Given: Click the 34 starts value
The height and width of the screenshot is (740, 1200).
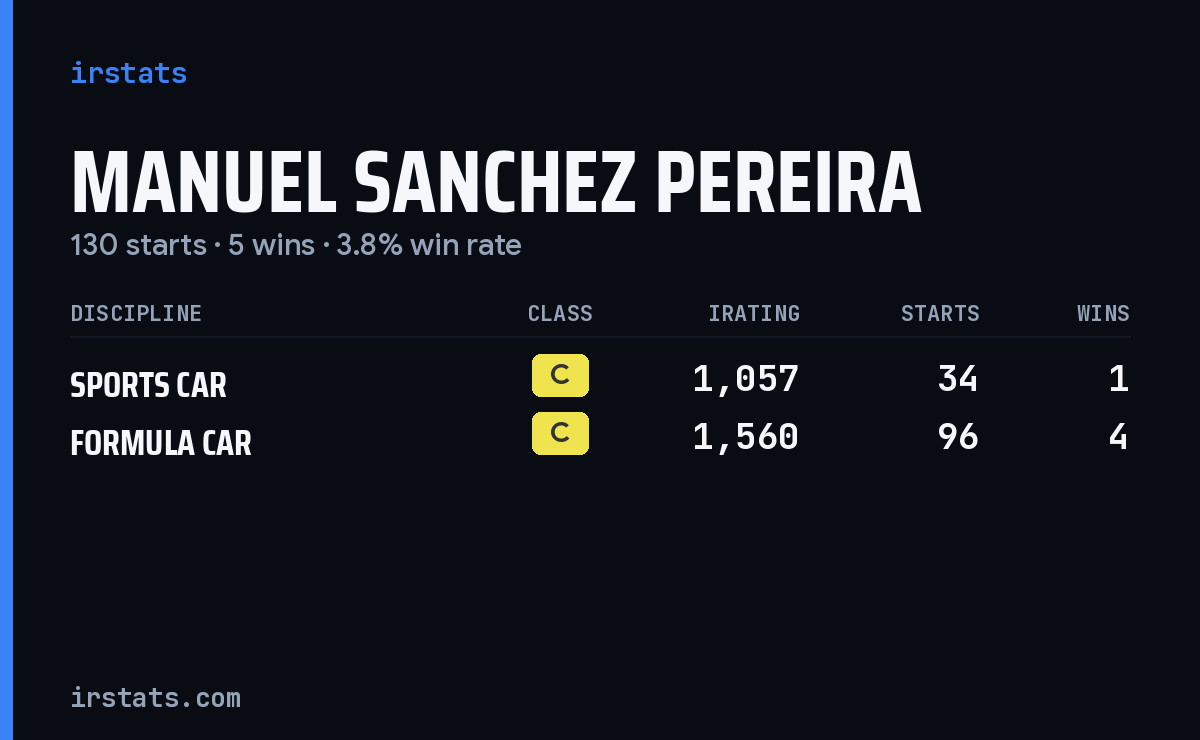Looking at the screenshot, I should (958, 379).
